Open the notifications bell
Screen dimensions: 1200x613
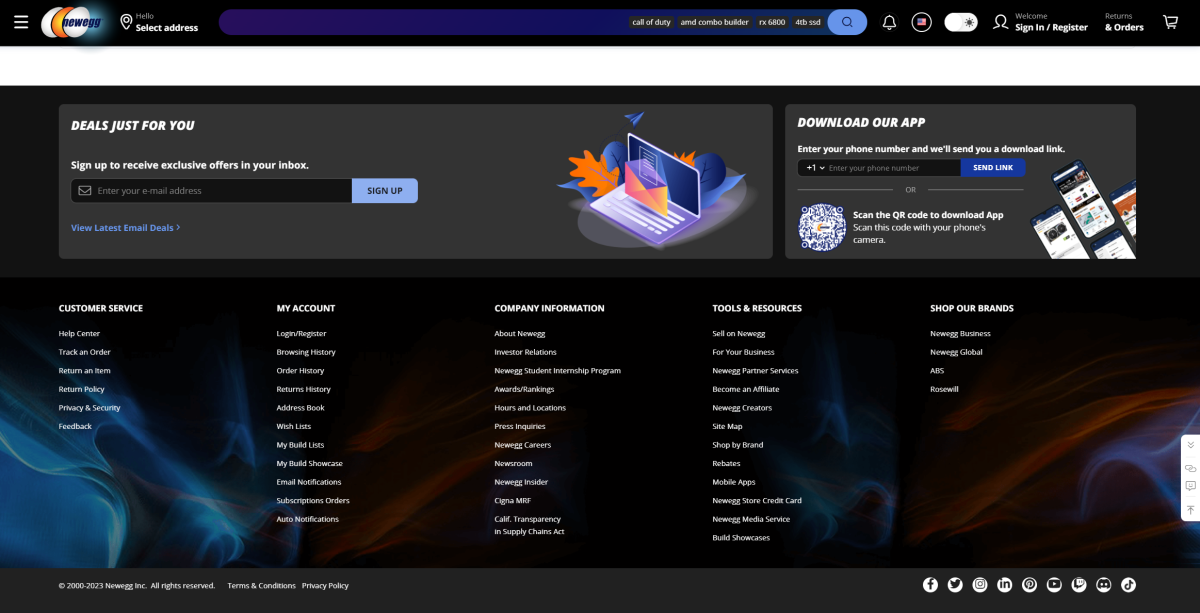point(889,22)
